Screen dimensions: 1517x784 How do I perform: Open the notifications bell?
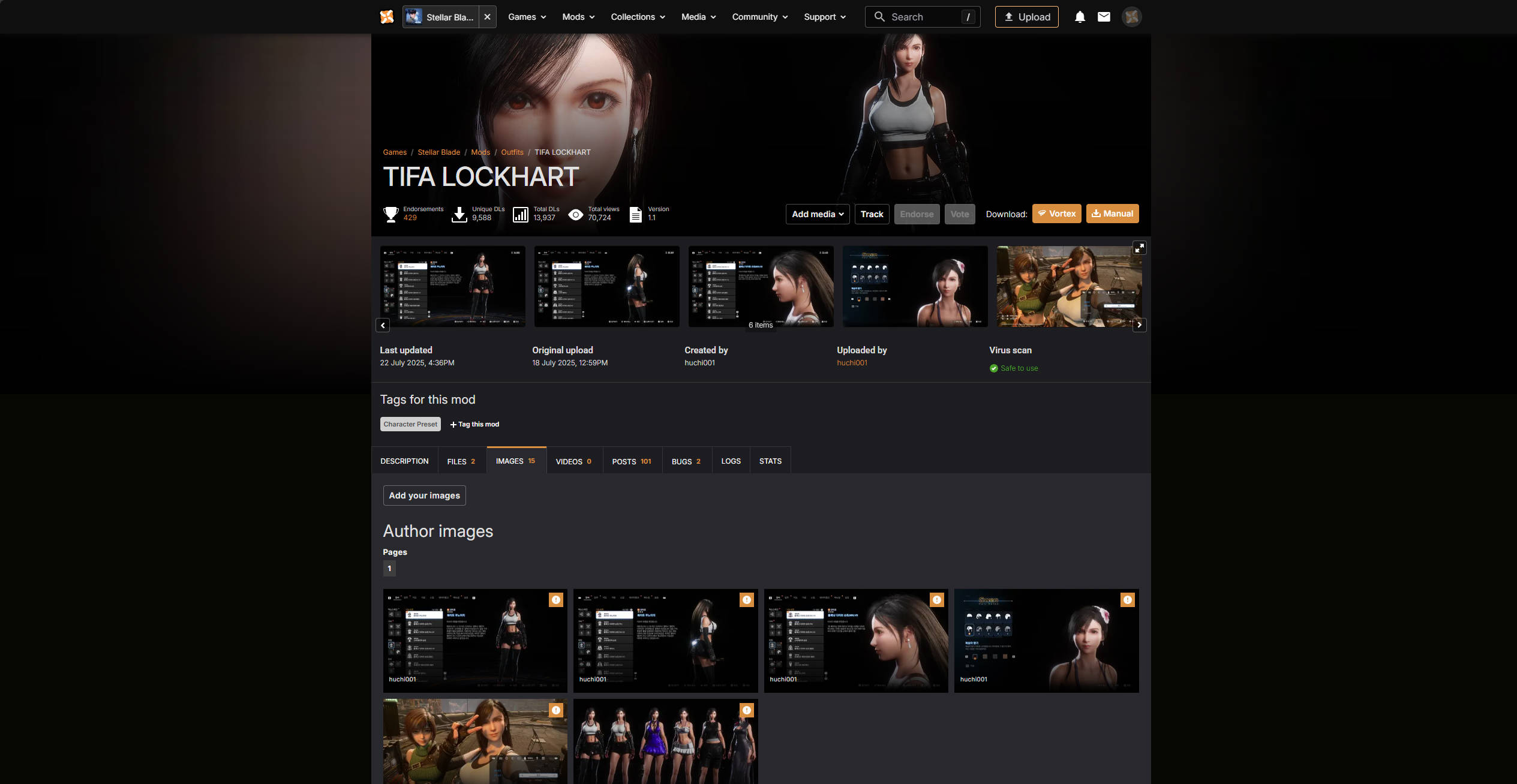click(1080, 17)
